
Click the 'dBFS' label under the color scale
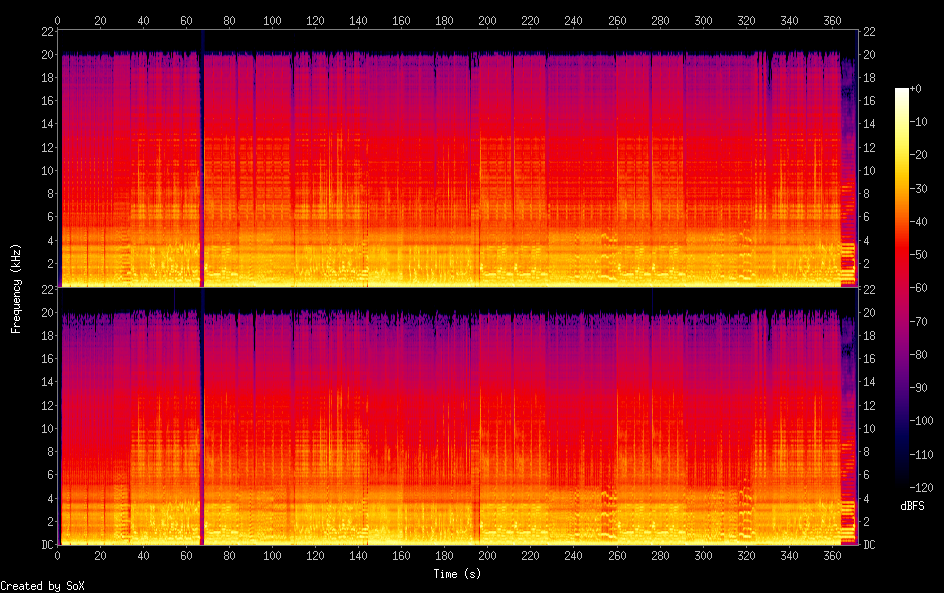tap(912, 506)
